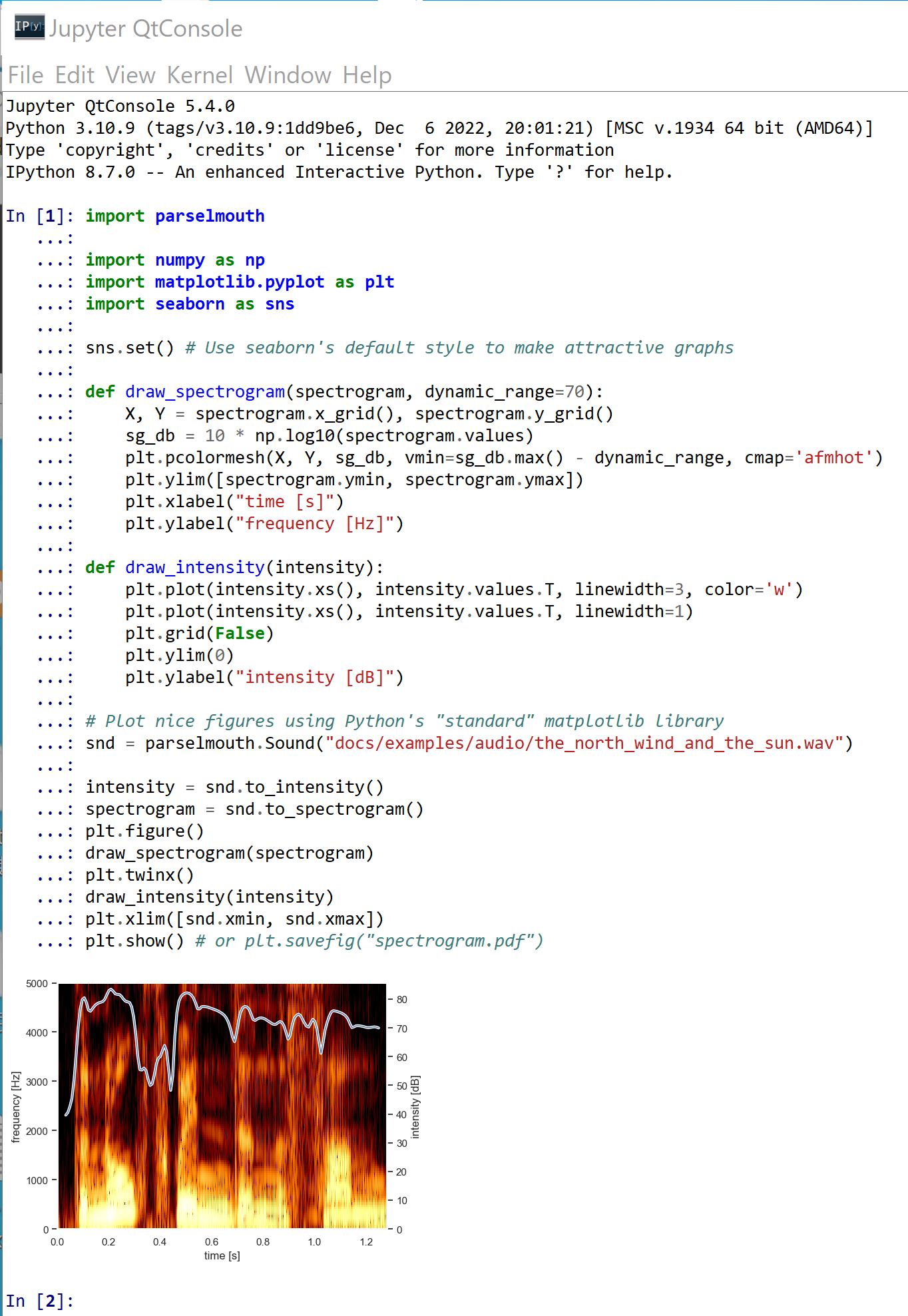The image size is (908, 1316).
Task: Click 'def draw_intensity' function definition
Action: tap(234, 568)
